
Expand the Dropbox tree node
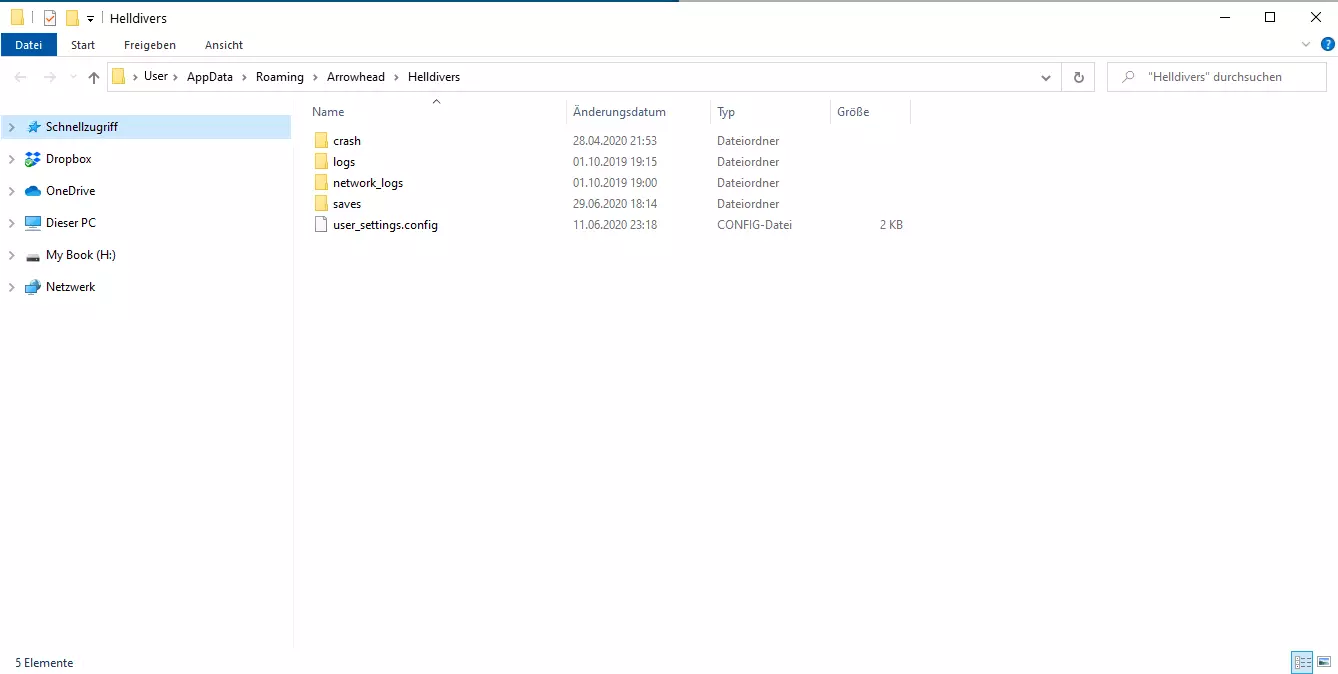pos(12,159)
